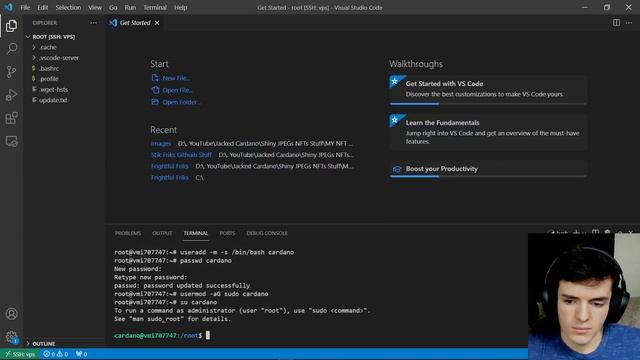The width and height of the screenshot is (640, 360).
Task: Click the Explorer more actions ellipsis
Action: coord(93,23)
